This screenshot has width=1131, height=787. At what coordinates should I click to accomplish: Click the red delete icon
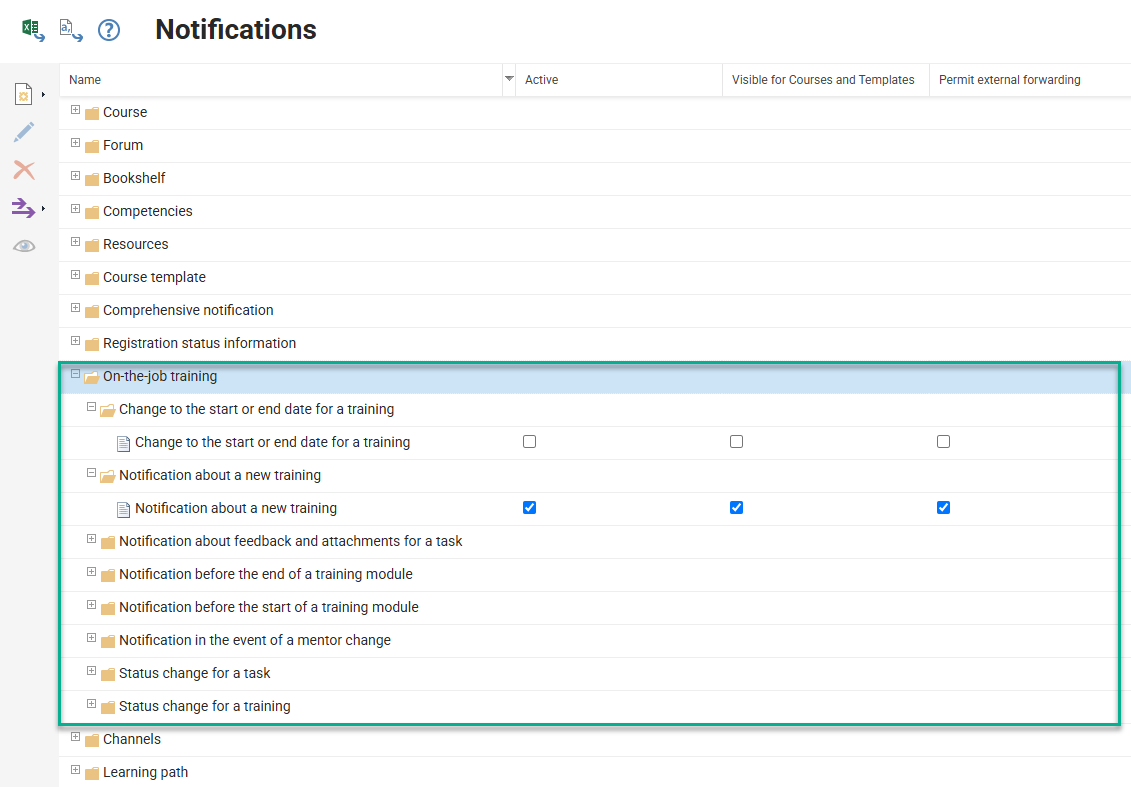tap(23, 170)
